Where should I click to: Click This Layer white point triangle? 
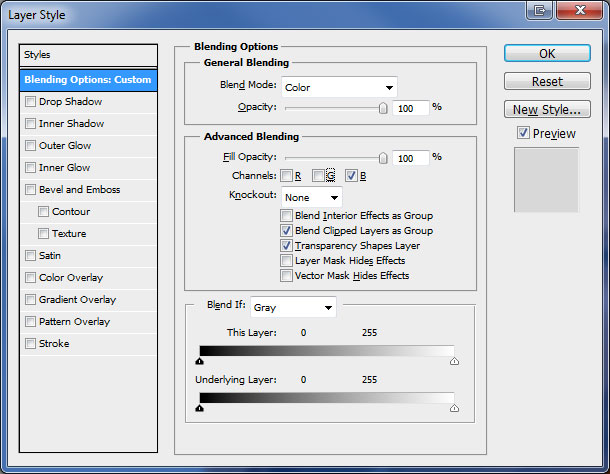click(x=454, y=362)
